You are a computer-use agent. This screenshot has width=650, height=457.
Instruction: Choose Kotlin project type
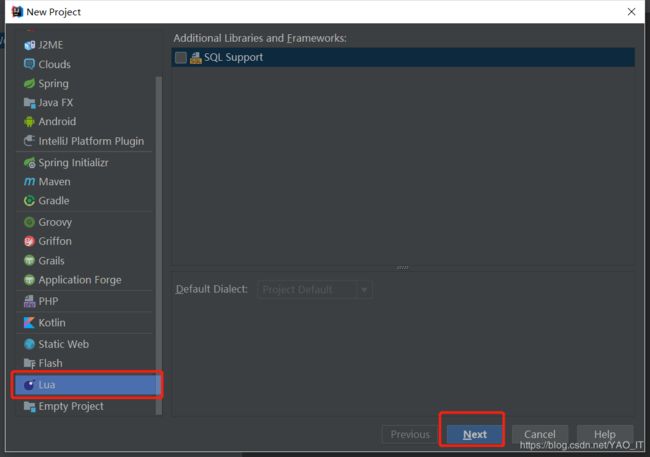click(x=85, y=323)
